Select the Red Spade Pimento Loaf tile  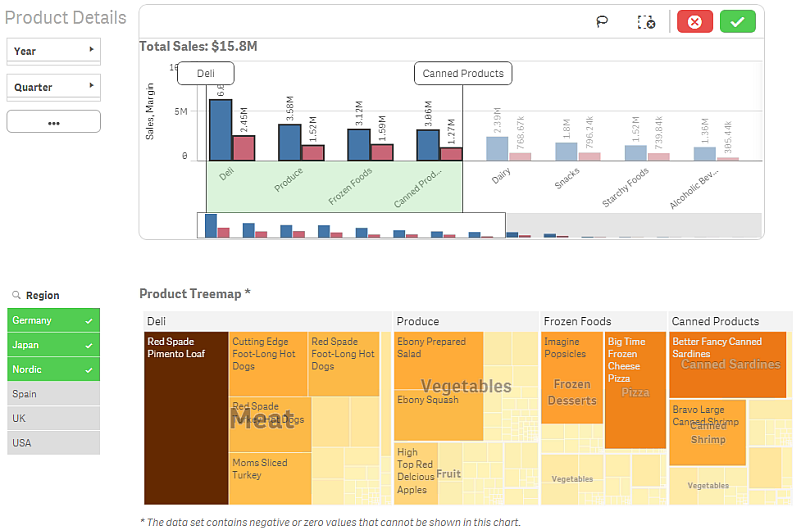coord(186,418)
